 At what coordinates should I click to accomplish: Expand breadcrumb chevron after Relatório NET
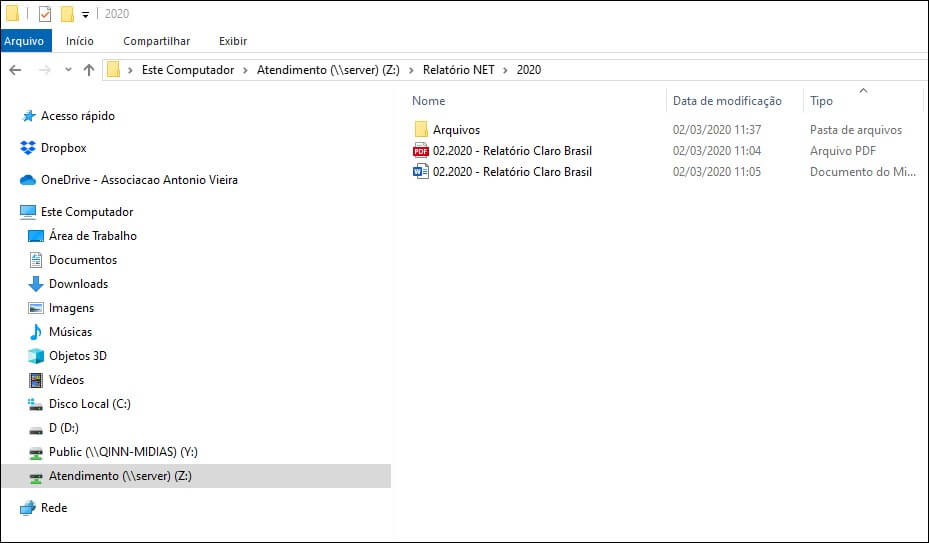(505, 70)
